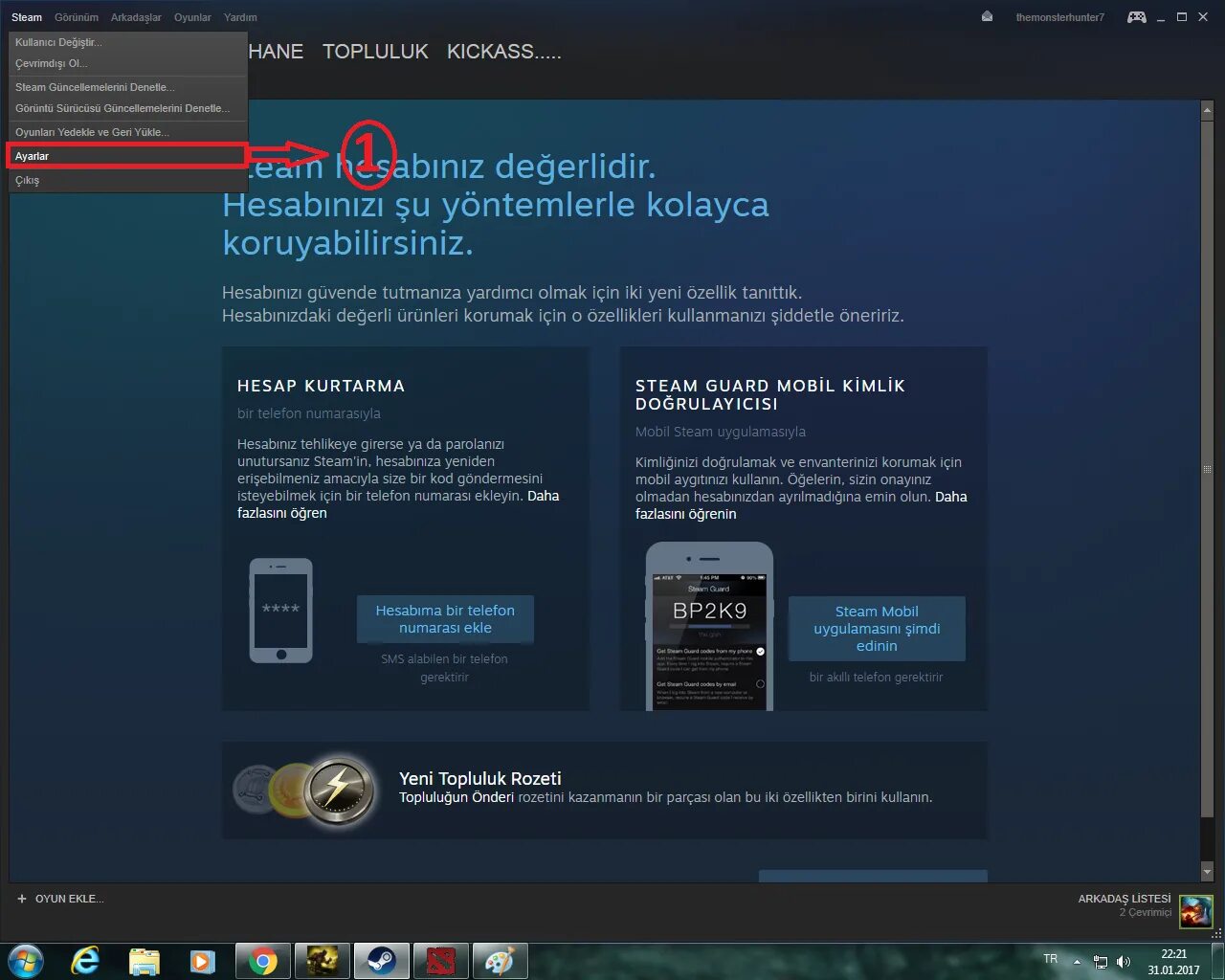Open the Görünüm menu
1225x980 pixels.
(x=77, y=17)
